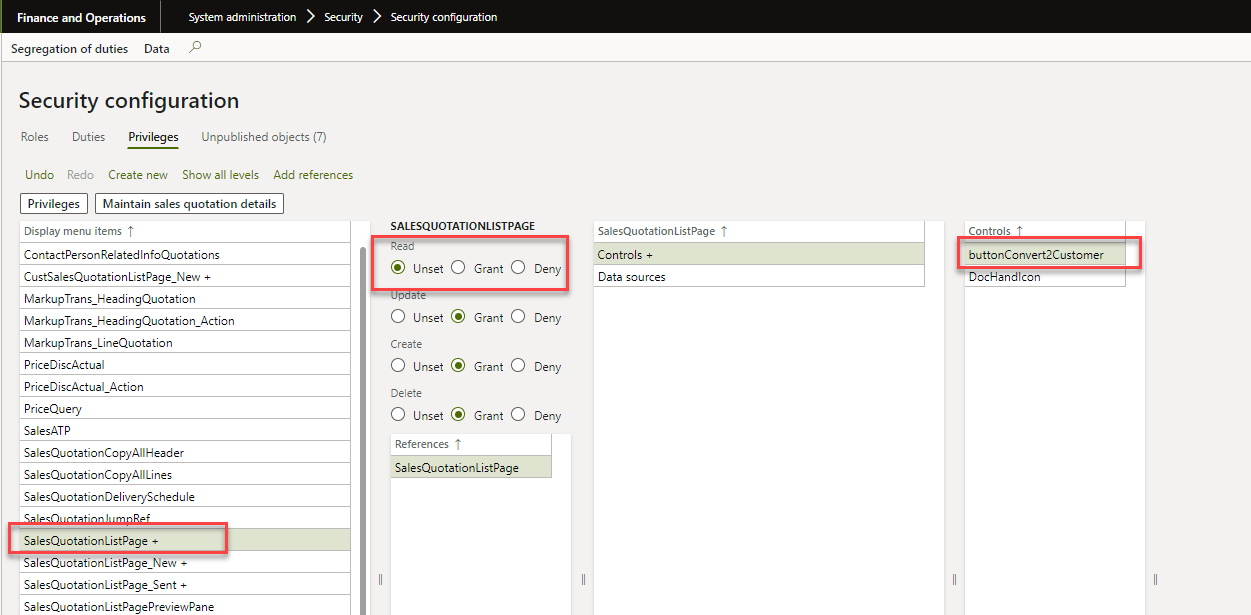Click sort arrow next to References header
Screen dimensions: 1251x615
click(458, 444)
